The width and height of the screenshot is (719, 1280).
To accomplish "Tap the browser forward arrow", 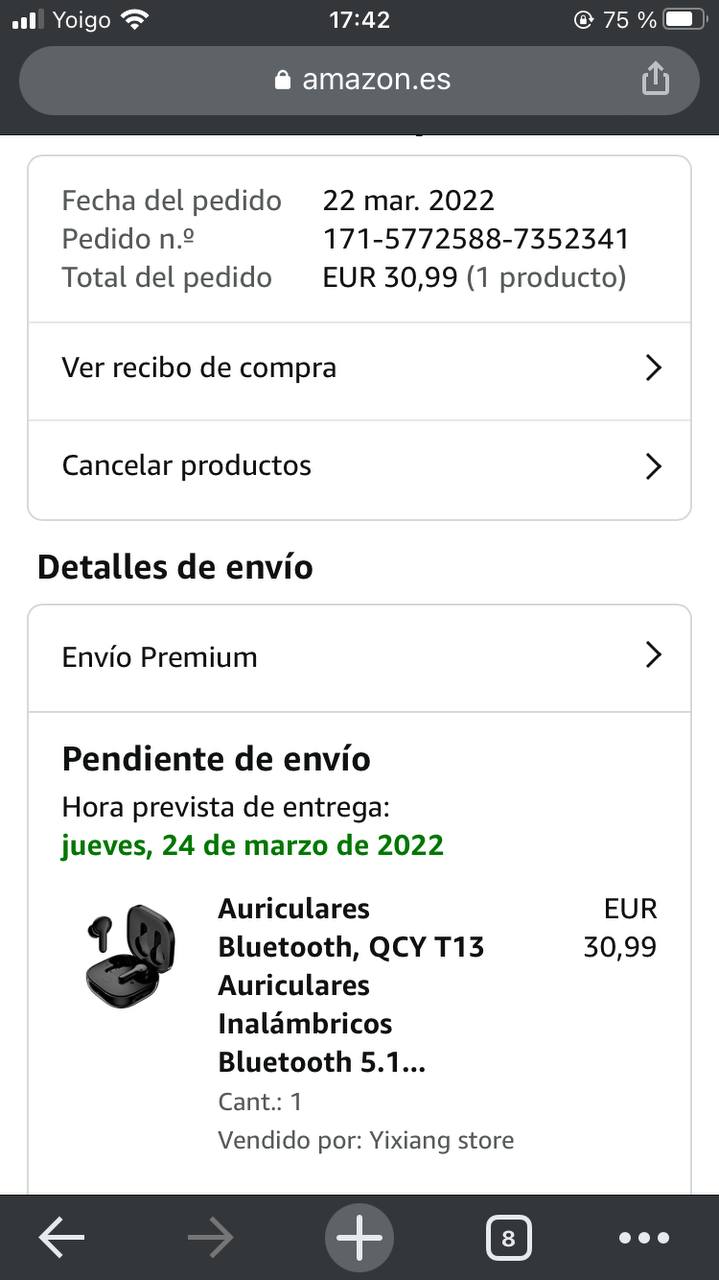I will click(210, 1239).
